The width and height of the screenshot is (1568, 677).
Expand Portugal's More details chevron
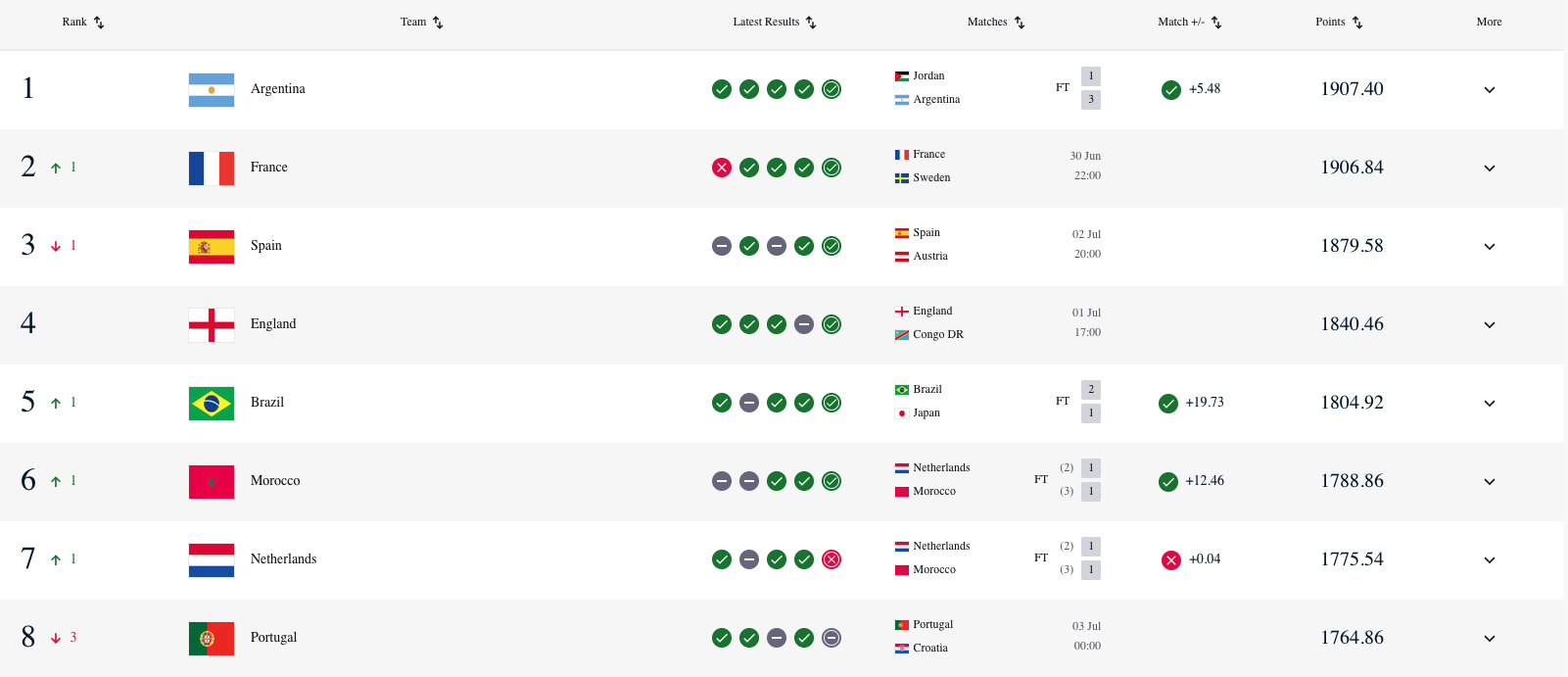pos(1490,638)
